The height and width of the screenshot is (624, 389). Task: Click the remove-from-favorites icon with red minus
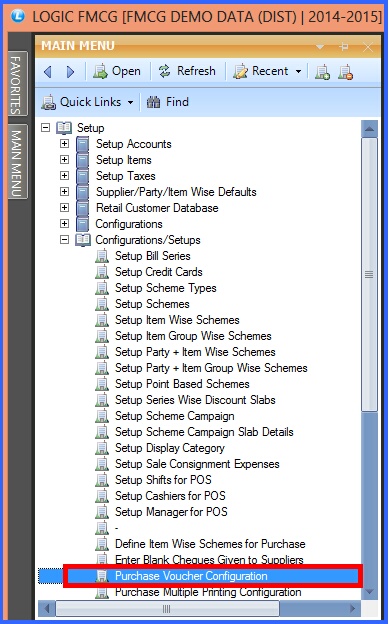345,72
